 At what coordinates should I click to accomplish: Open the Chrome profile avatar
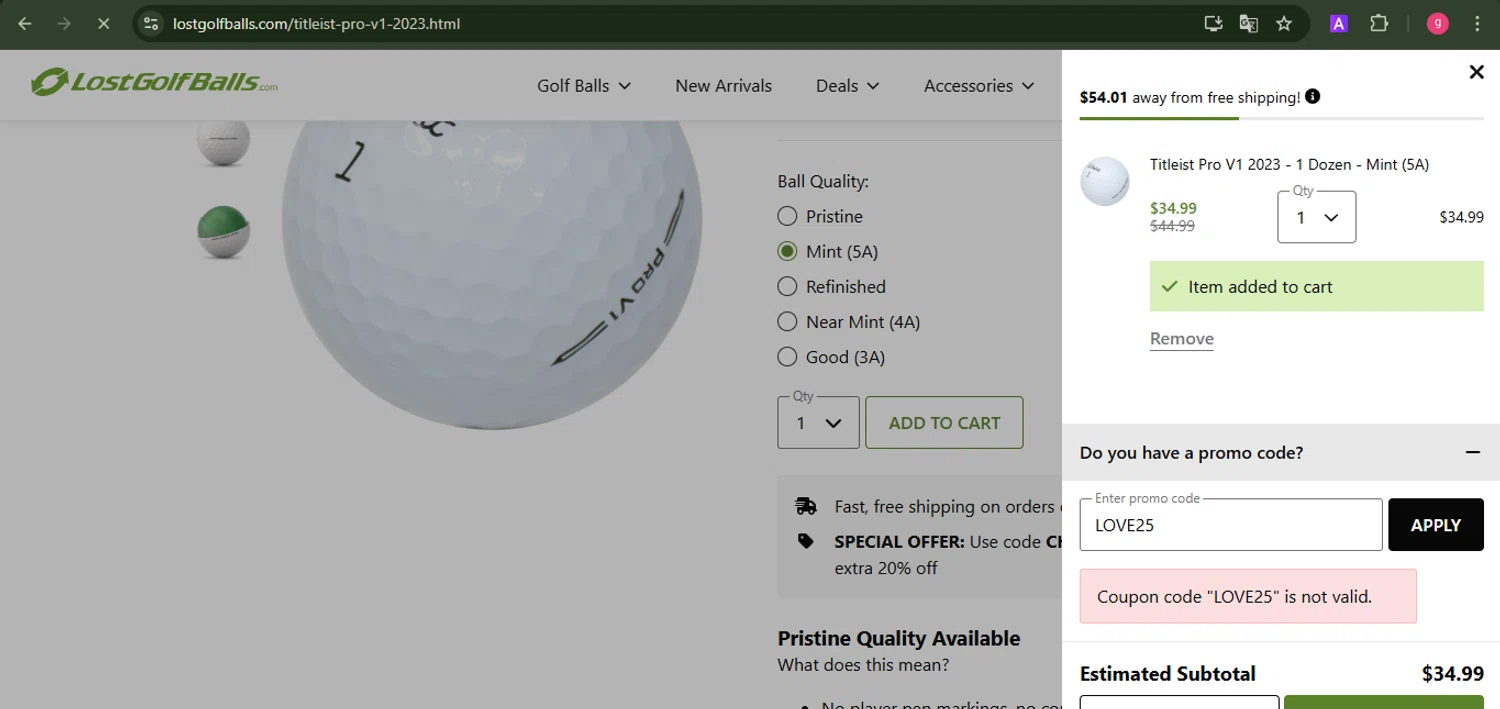click(1438, 23)
